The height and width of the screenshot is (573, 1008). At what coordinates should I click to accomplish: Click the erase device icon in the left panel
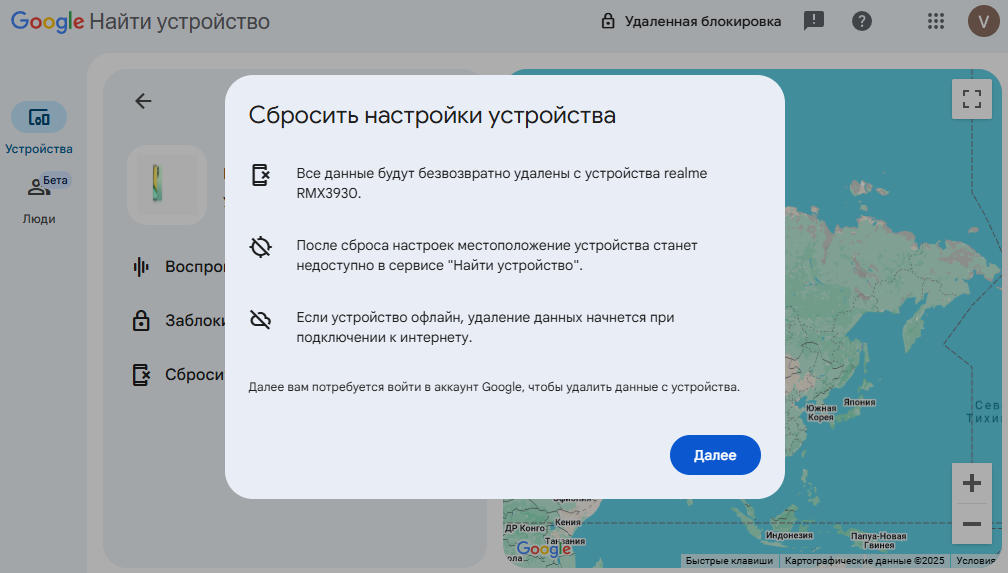tap(141, 374)
